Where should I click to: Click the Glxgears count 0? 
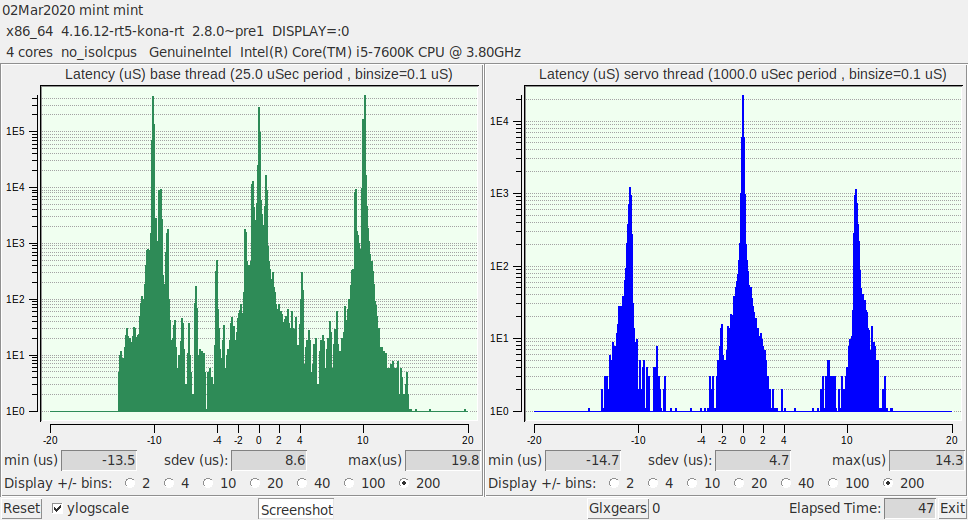[x=656, y=508]
